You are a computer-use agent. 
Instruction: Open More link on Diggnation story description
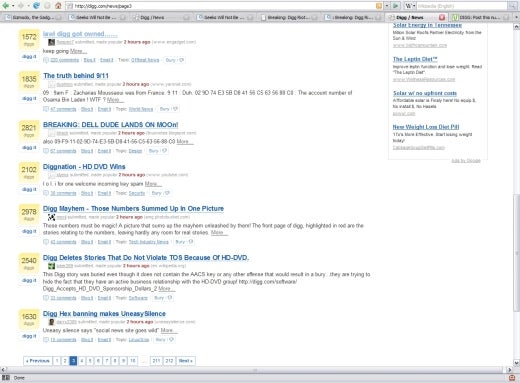pyautogui.click(x=153, y=184)
